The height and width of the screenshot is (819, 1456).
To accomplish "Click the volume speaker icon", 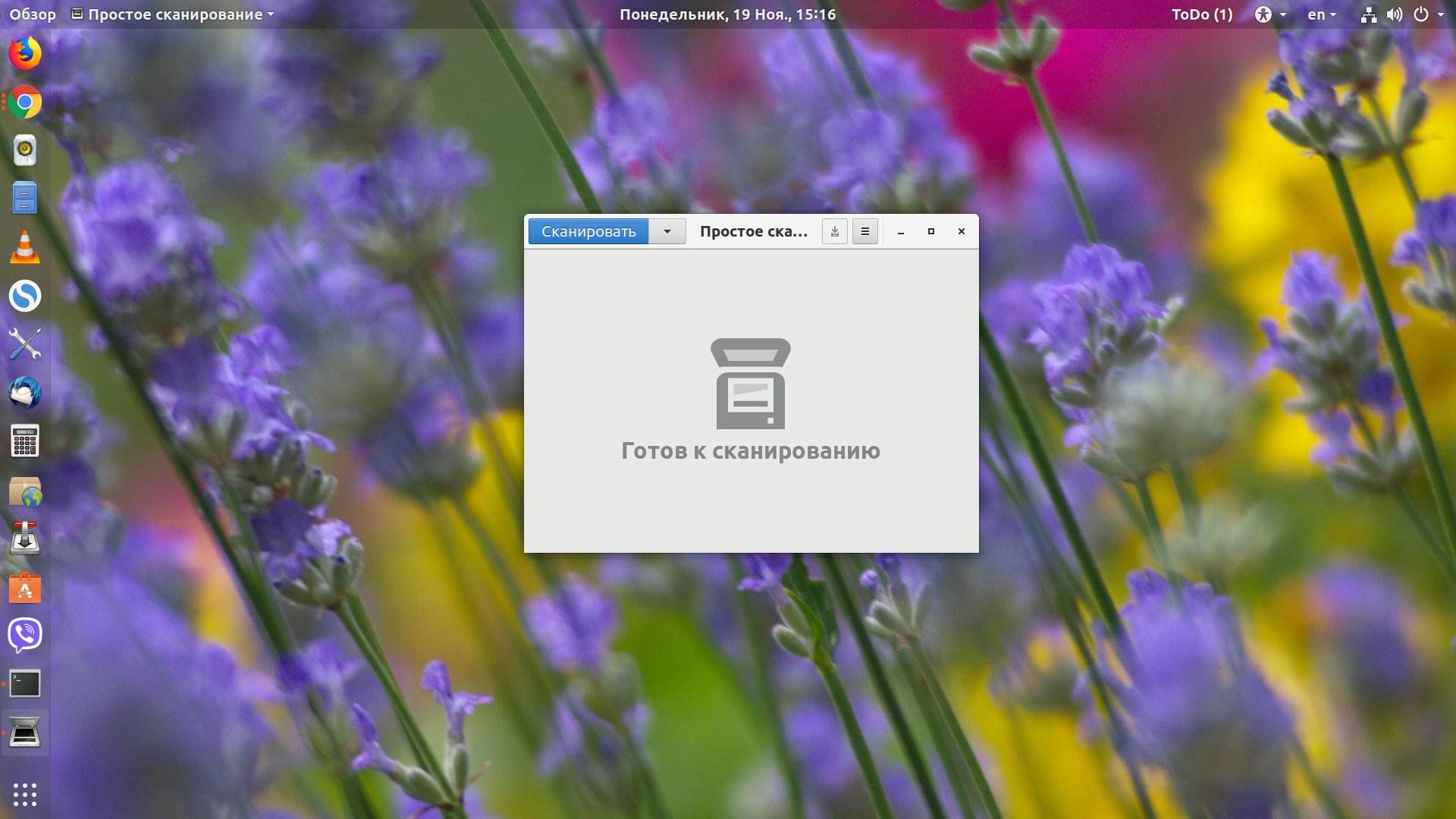I will (1395, 14).
